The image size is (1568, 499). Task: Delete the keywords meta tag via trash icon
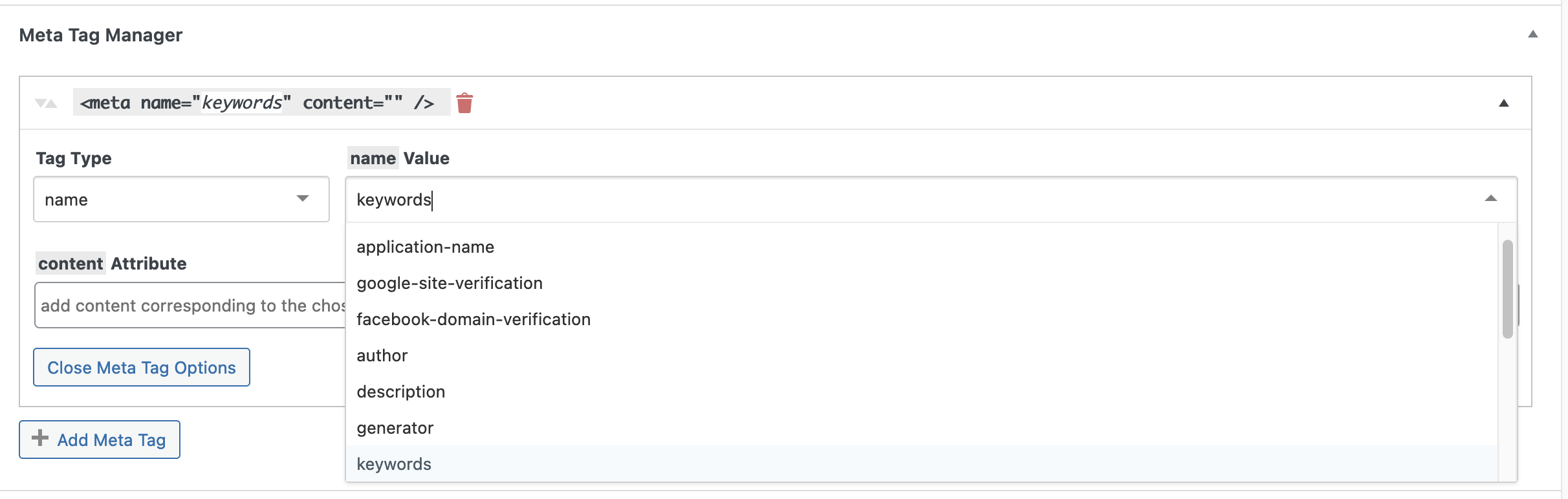coord(464,103)
